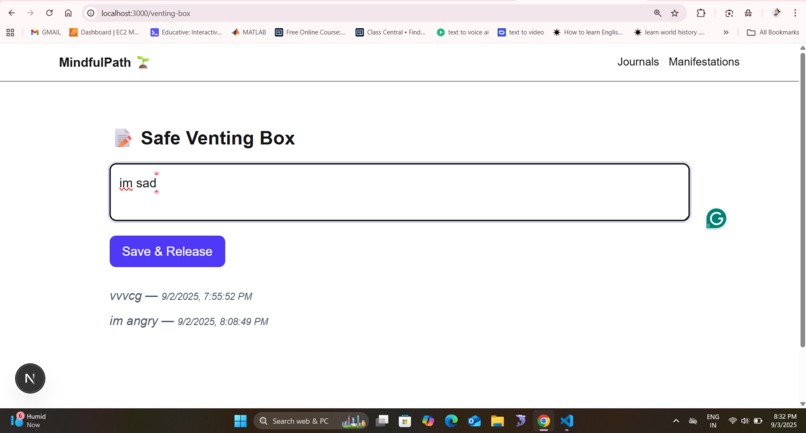Open the Educative Interactive bookmark
Screen dimensions: 806x433
point(186,32)
